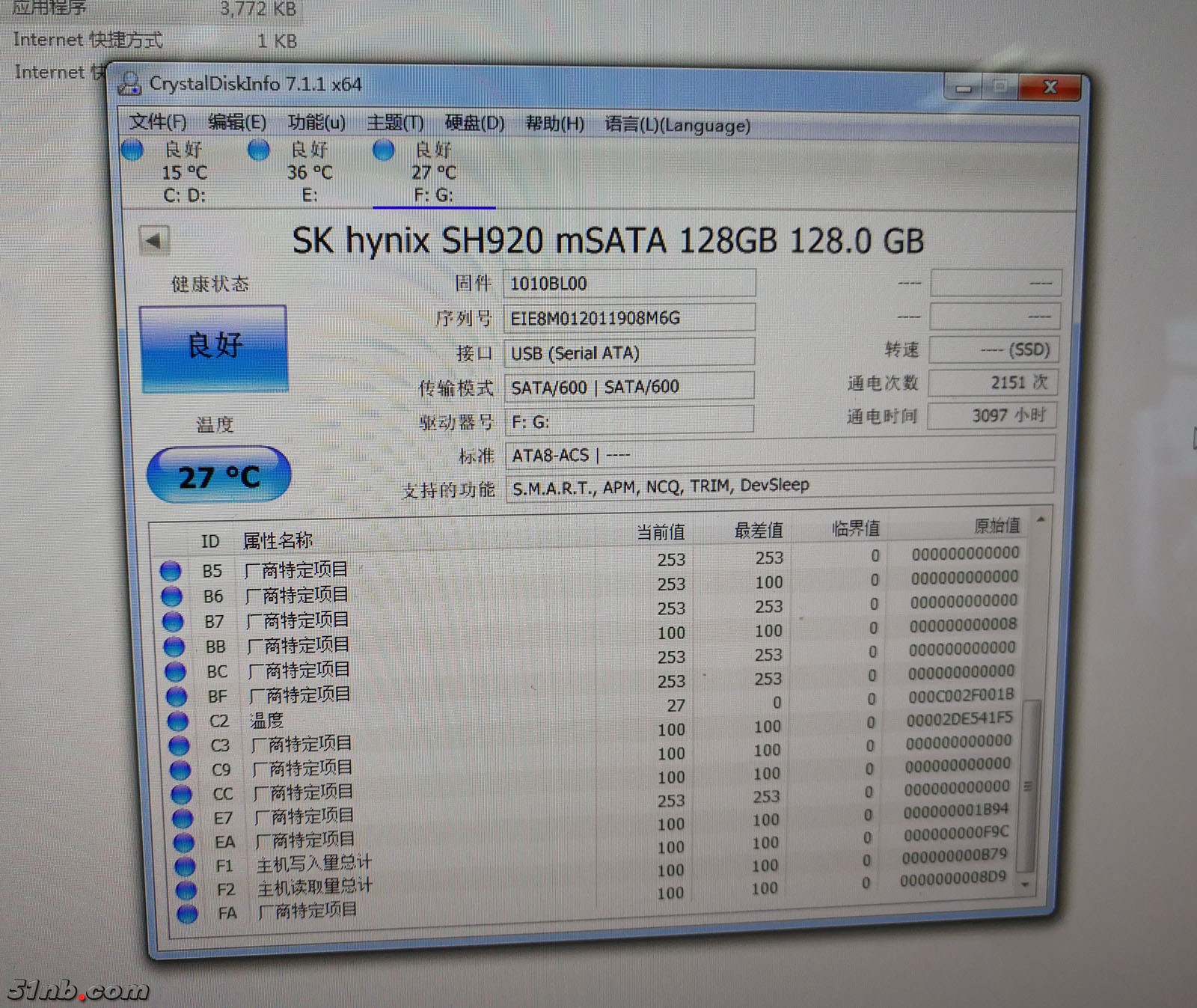Viewport: 1197px width, 1008px height.
Task: Click the previous disk arrow button
Action: 154,241
